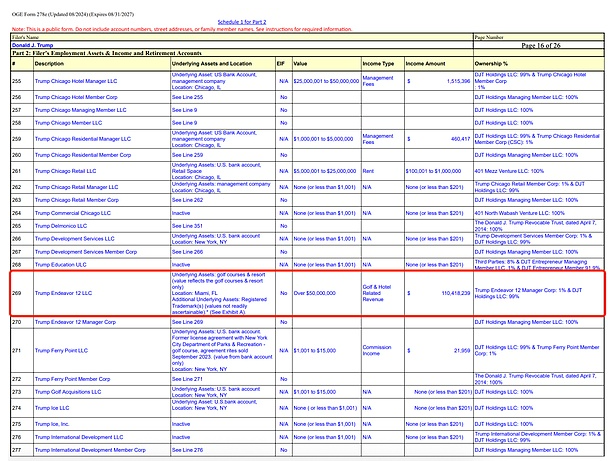Select "Trump Endeavor 12 Manager Corp" description in row 270

(75, 322)
